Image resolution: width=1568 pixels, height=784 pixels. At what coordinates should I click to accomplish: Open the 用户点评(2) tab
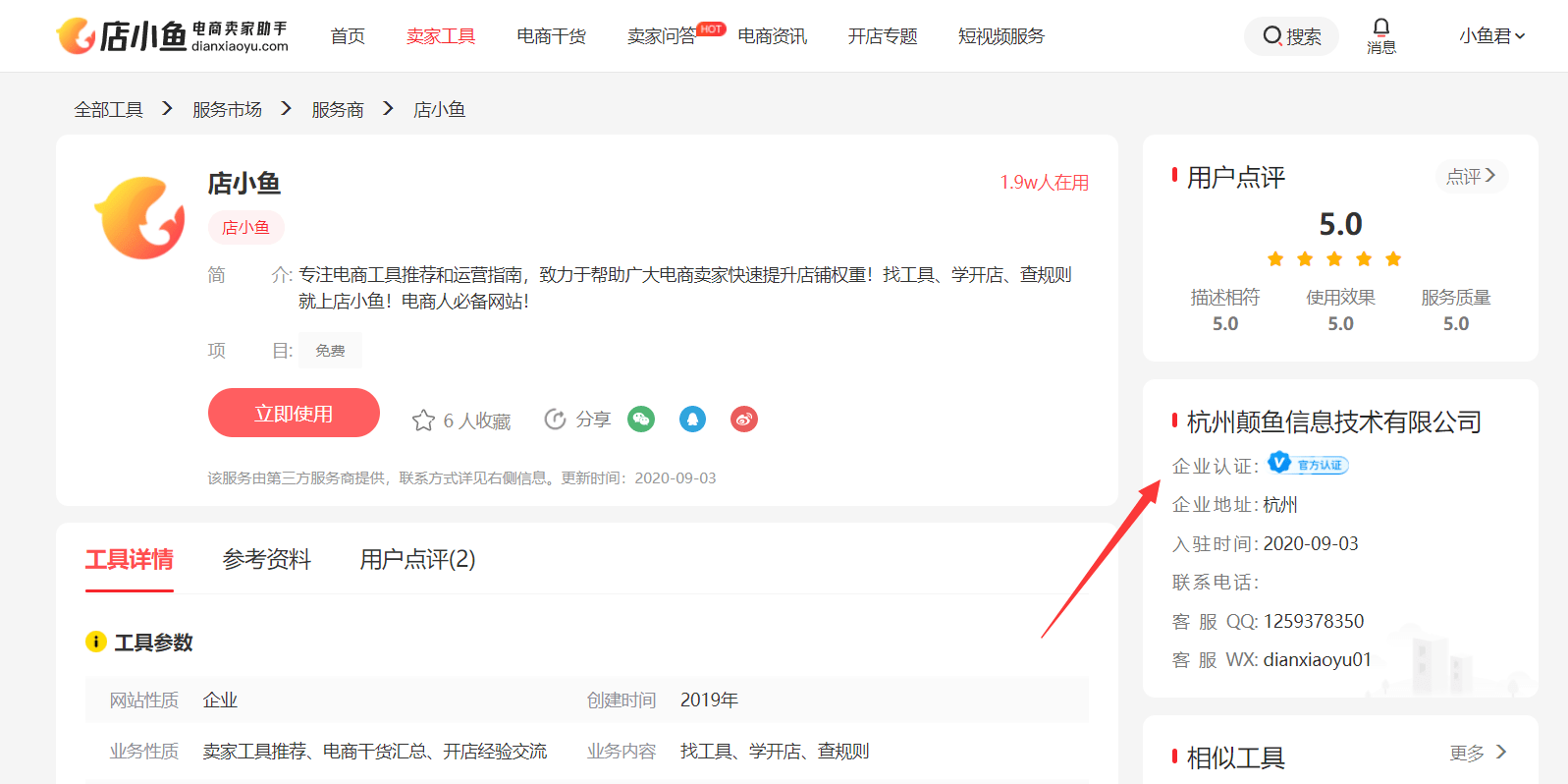click(417, 559)
